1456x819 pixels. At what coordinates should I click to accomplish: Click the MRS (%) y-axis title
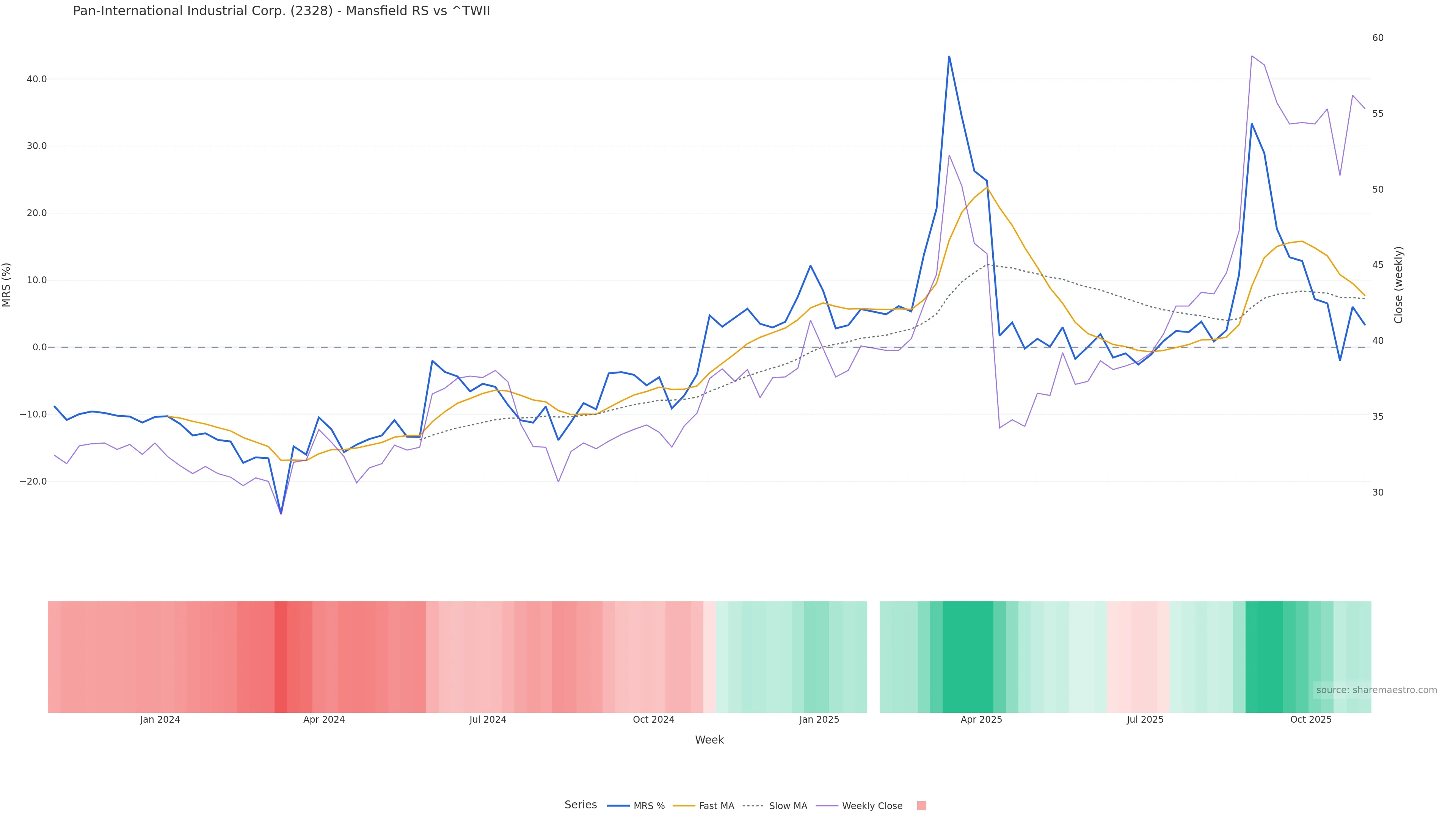point(7,285)
